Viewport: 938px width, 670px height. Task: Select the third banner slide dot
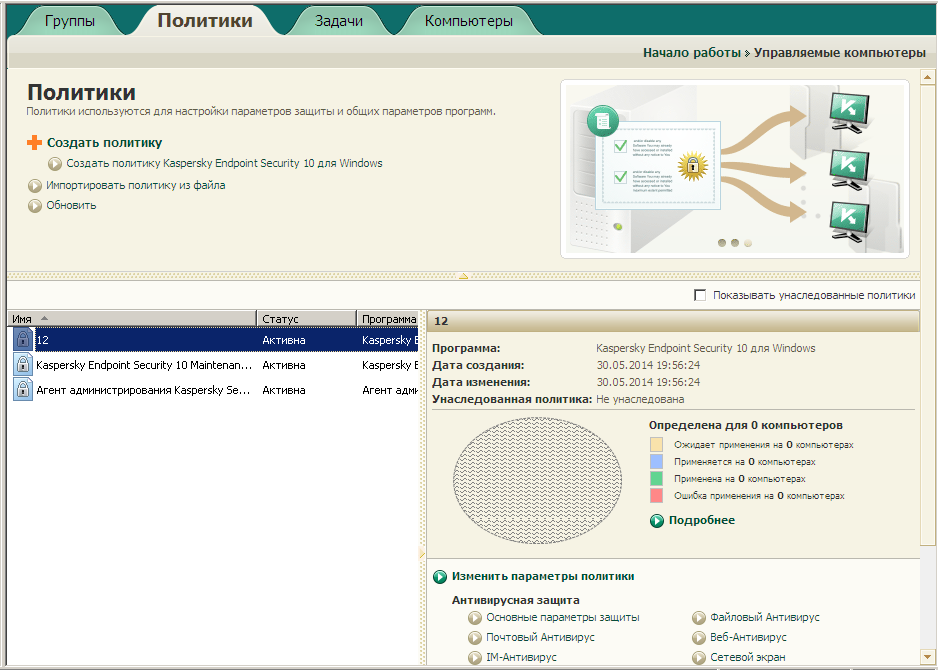(748, 243)
